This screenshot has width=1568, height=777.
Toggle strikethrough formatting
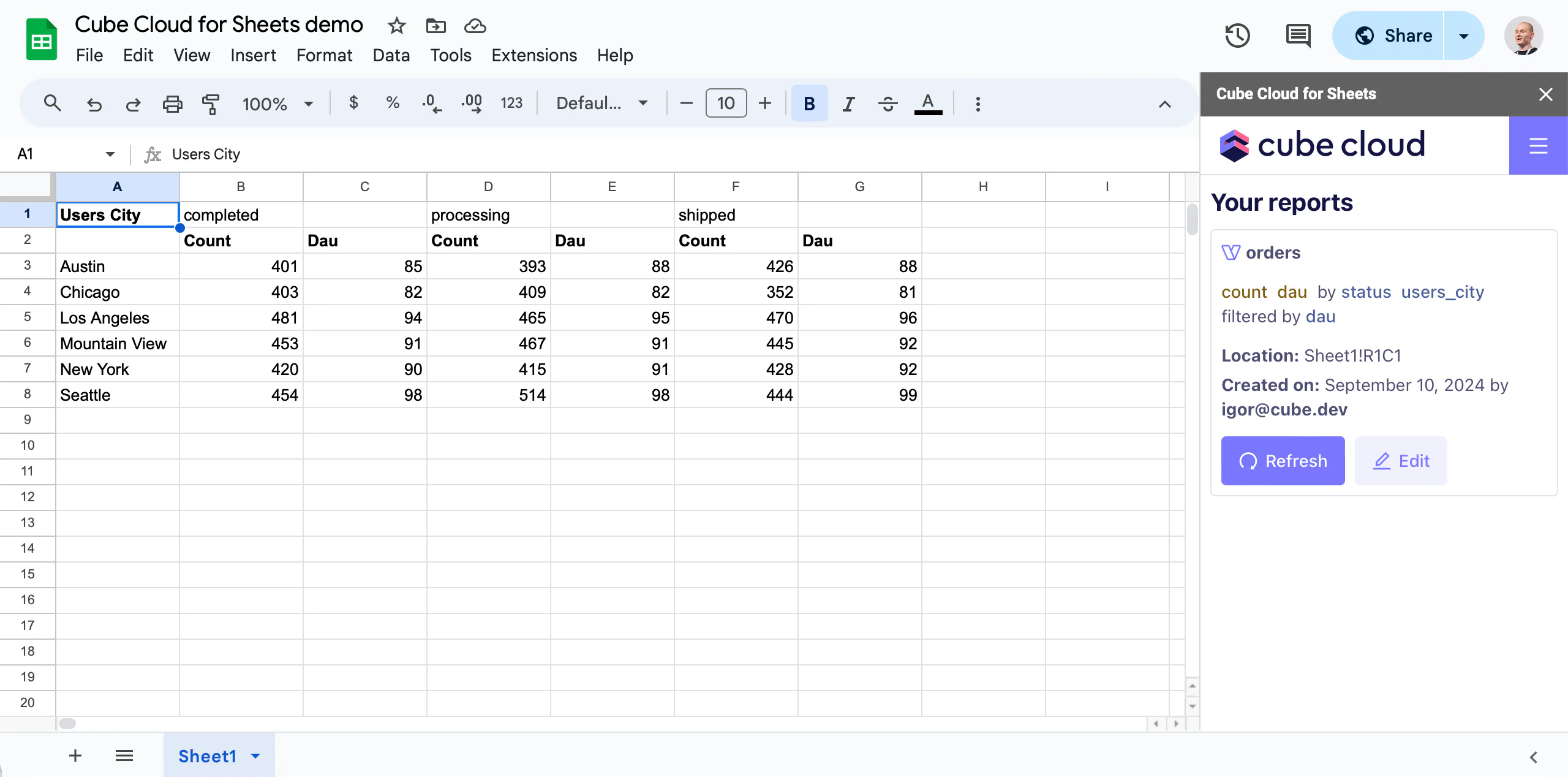pos(888,104)
